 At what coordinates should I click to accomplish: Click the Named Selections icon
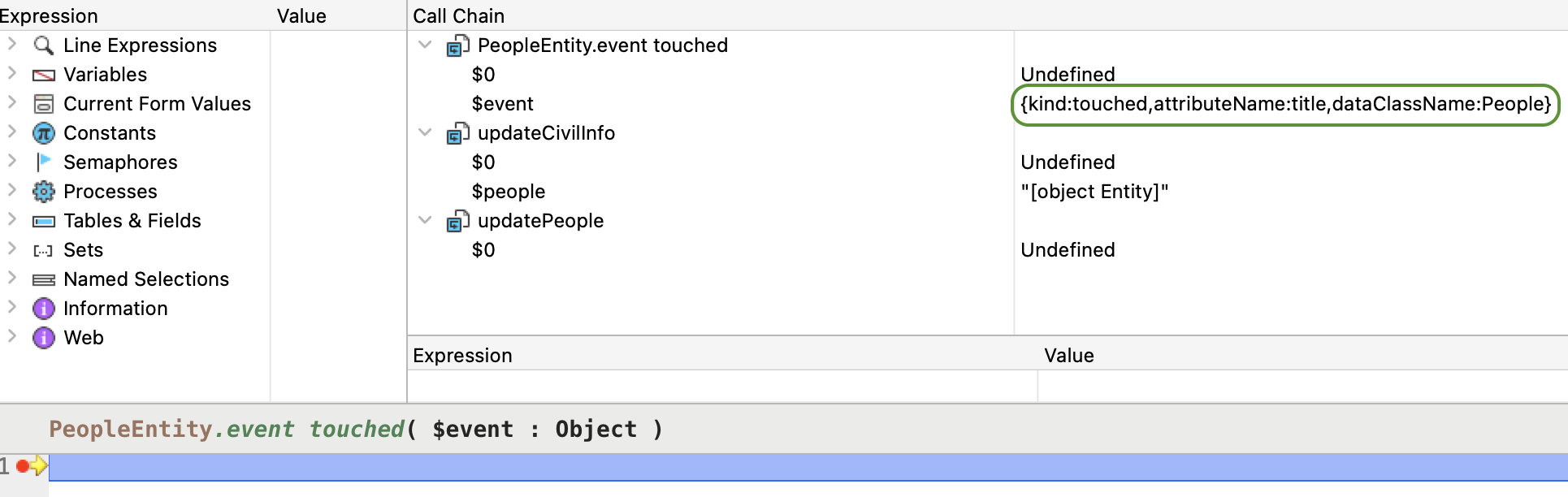coord(43,280)
